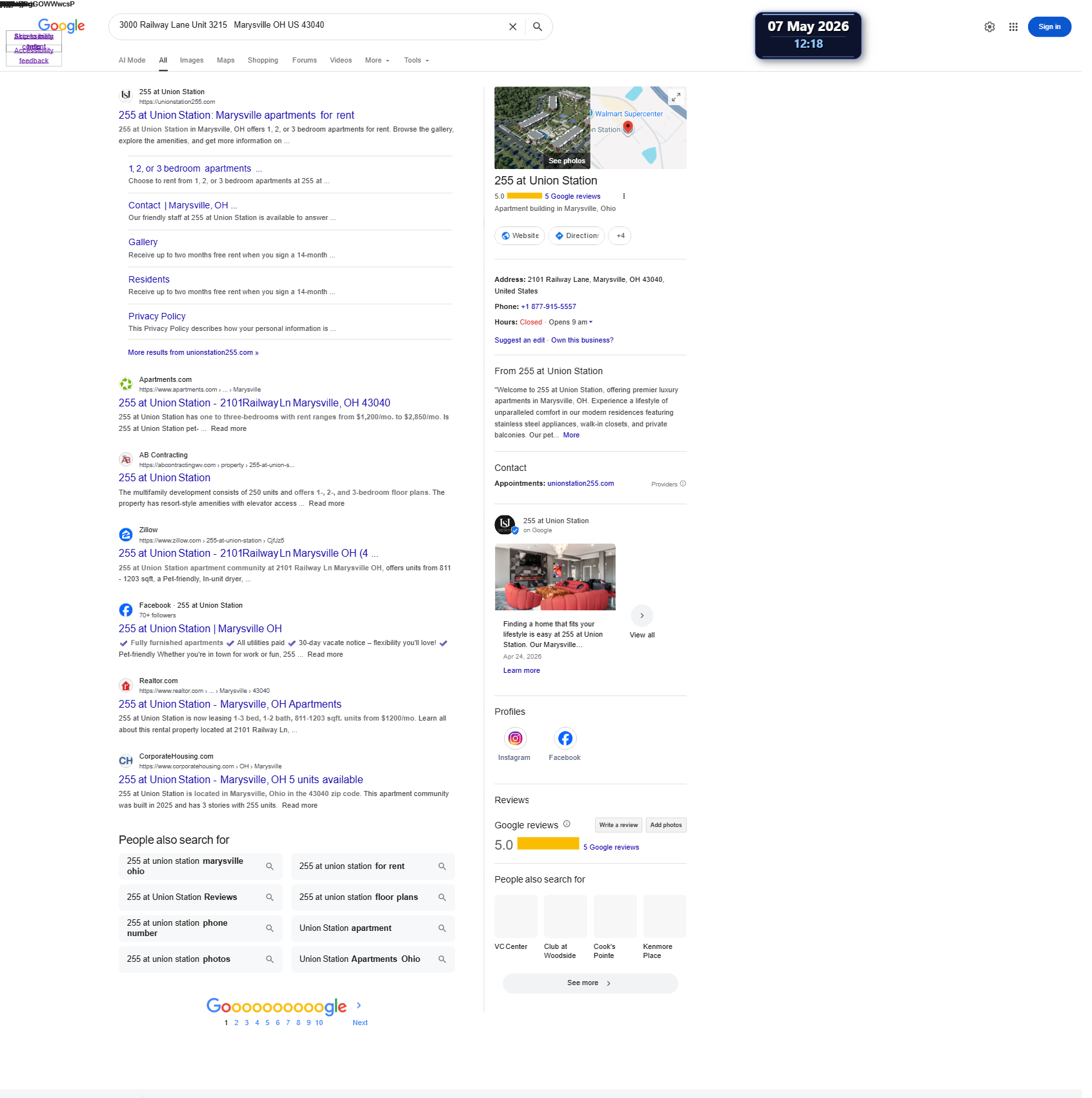The height and width of the screenshot is (1098, 1092).
Task: Click the Directions button
Action: [576, 236]
